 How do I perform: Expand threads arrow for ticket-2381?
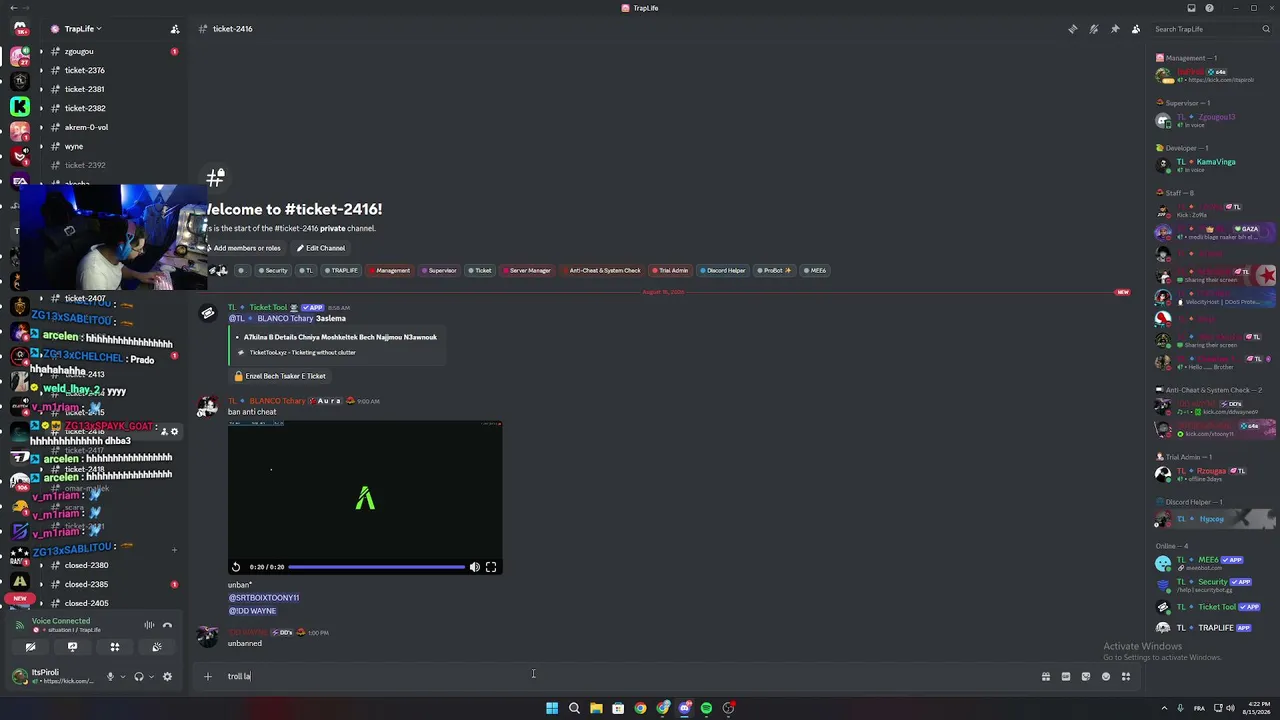click(x=41, y=89)
